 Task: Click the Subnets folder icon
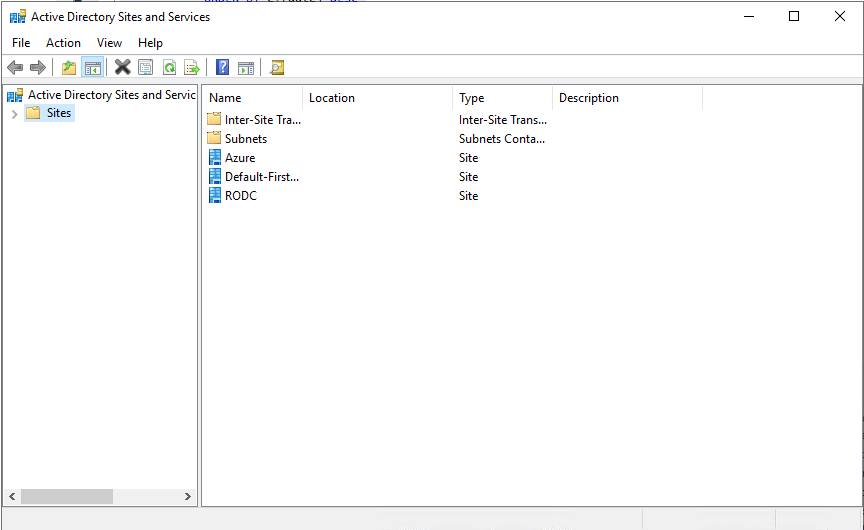coord(214,138)
